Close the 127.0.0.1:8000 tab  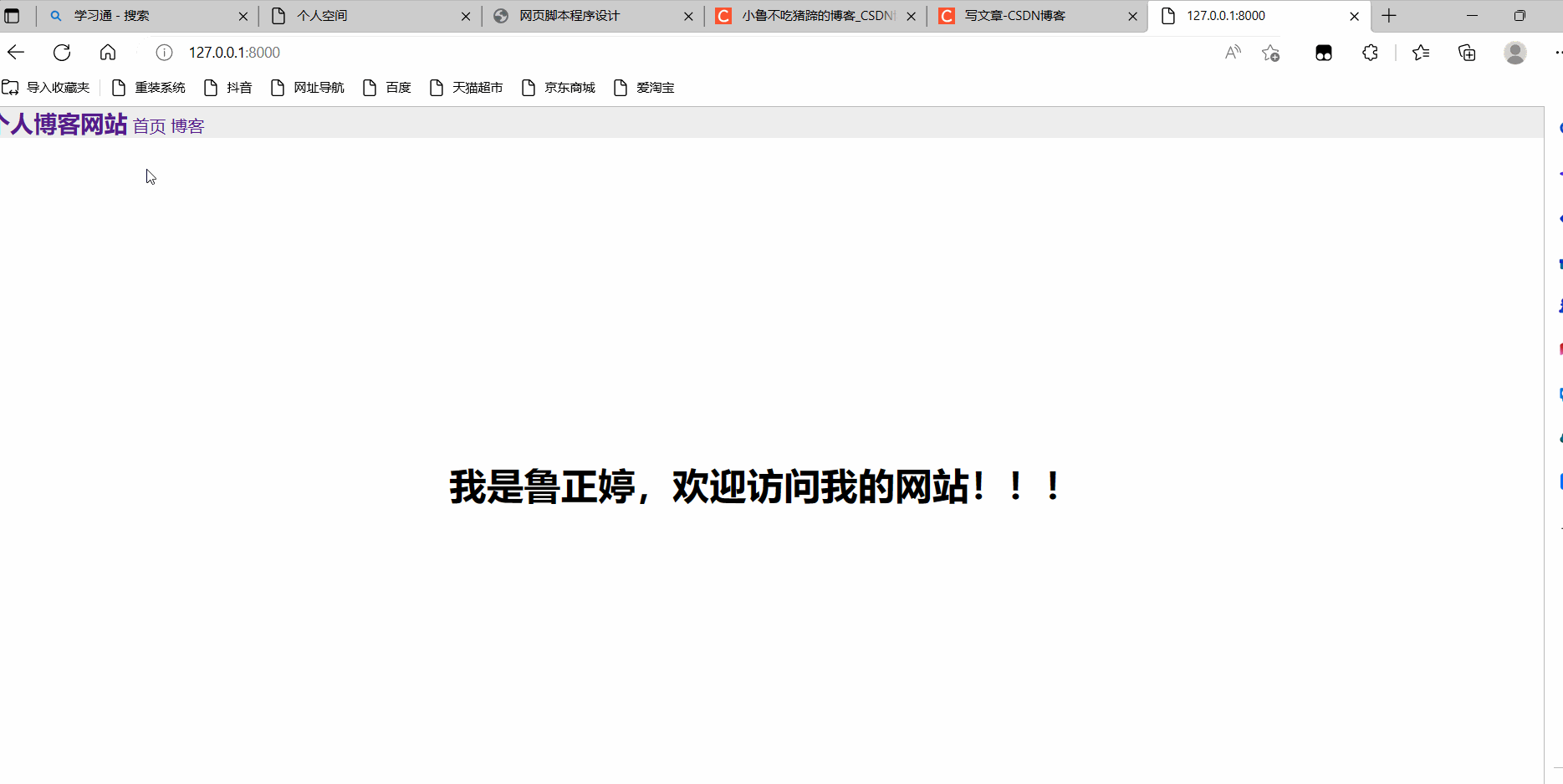pyautogui.click(x=1355, y=16)
